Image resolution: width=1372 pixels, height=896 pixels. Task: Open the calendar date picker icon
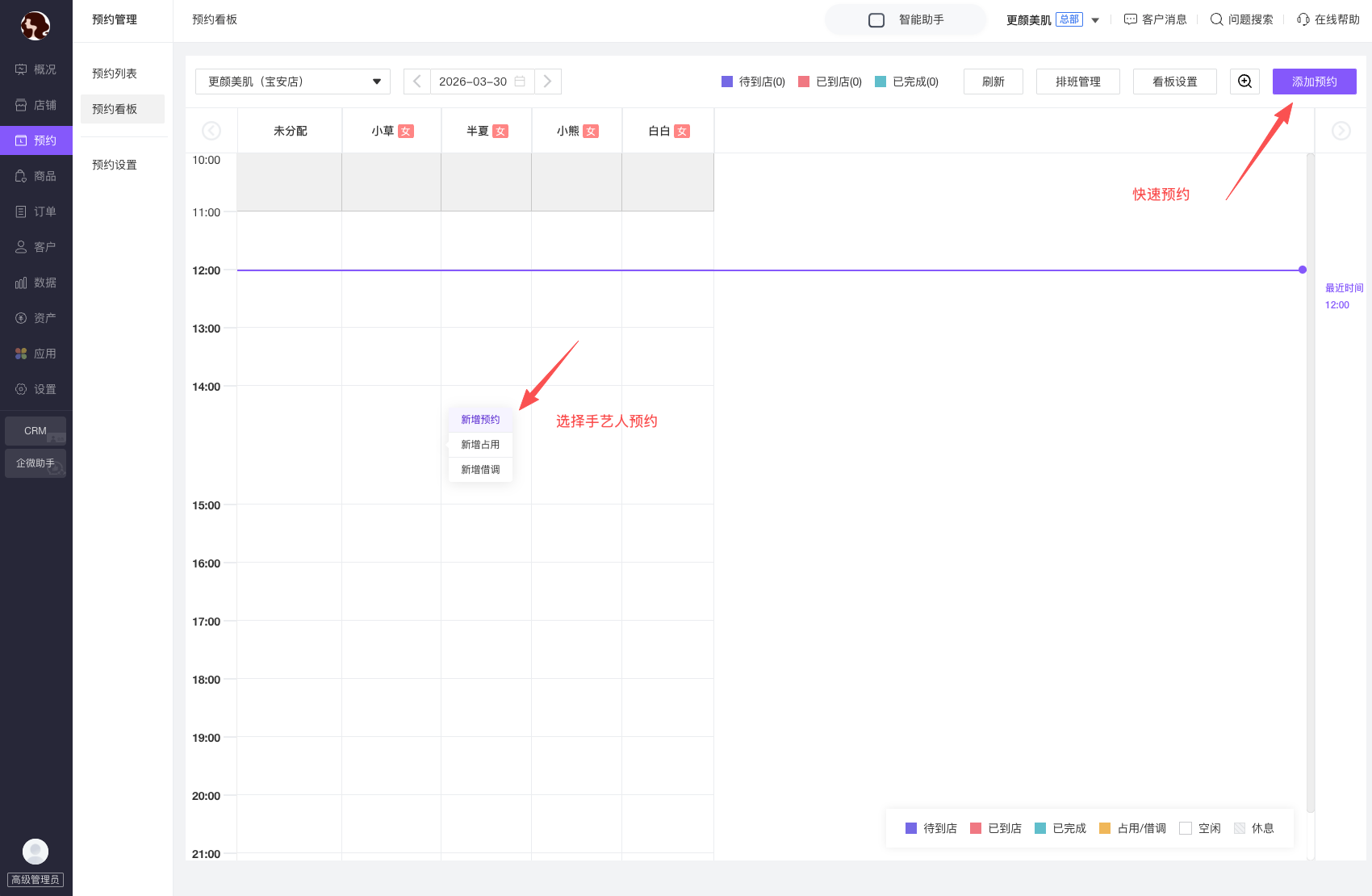tap(520, 82)
